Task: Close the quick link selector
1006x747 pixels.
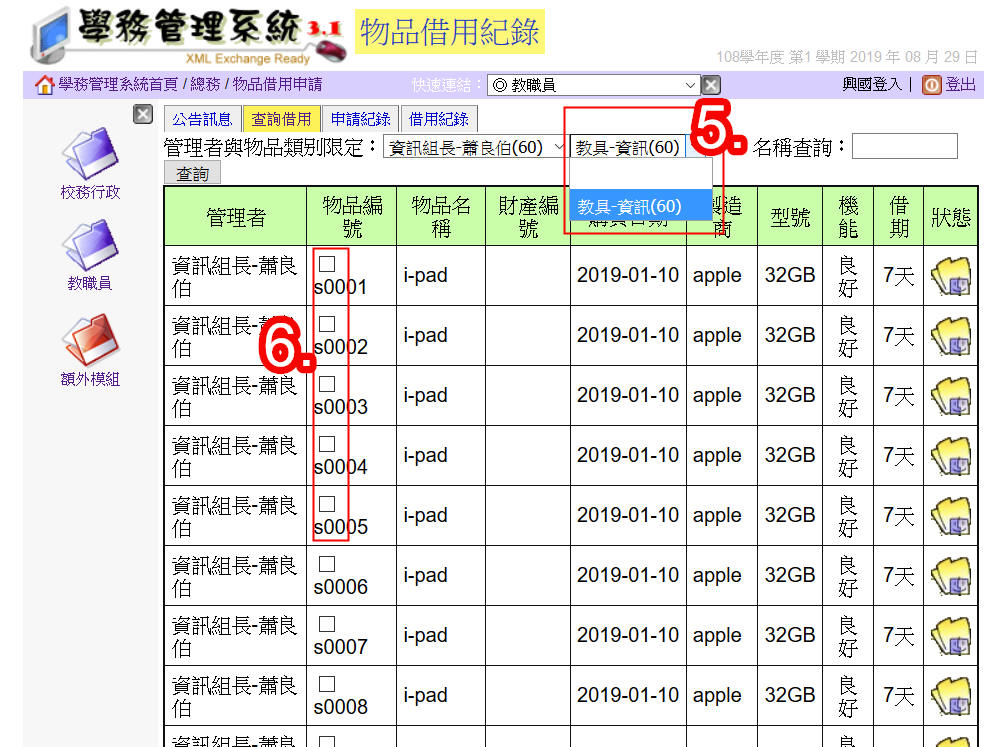Action: [x=711, y=85]
